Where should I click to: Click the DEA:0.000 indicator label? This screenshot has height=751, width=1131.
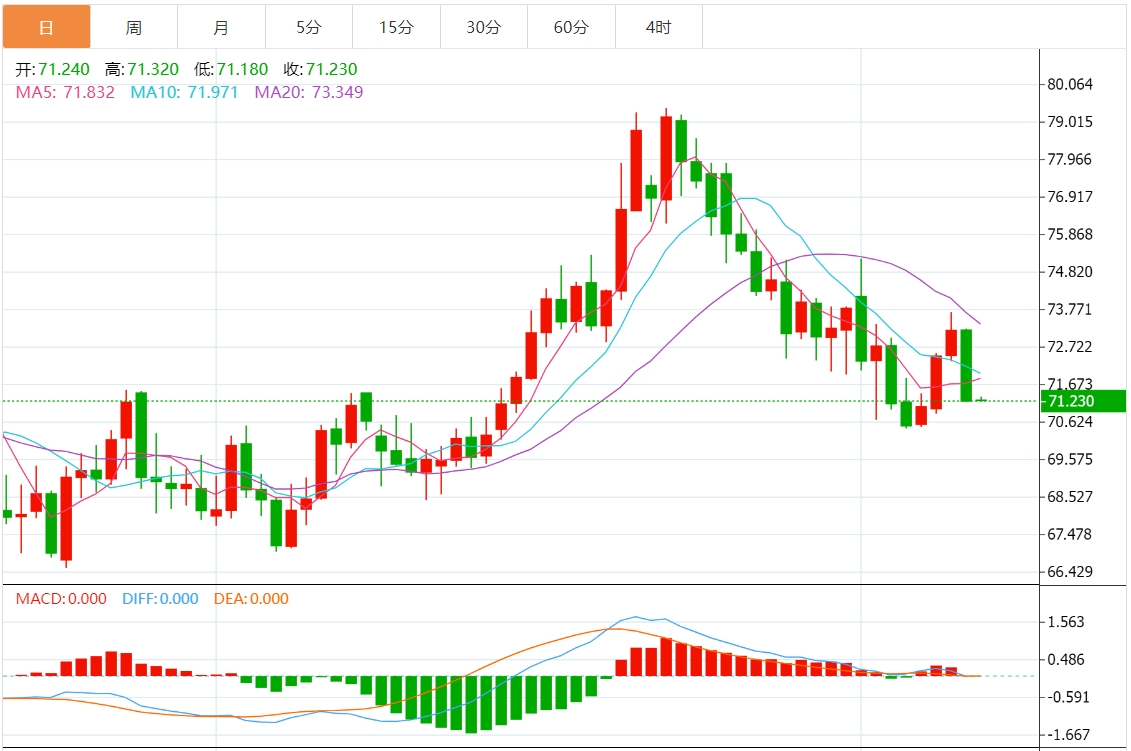pyautogui.click(x=251, y=599)
